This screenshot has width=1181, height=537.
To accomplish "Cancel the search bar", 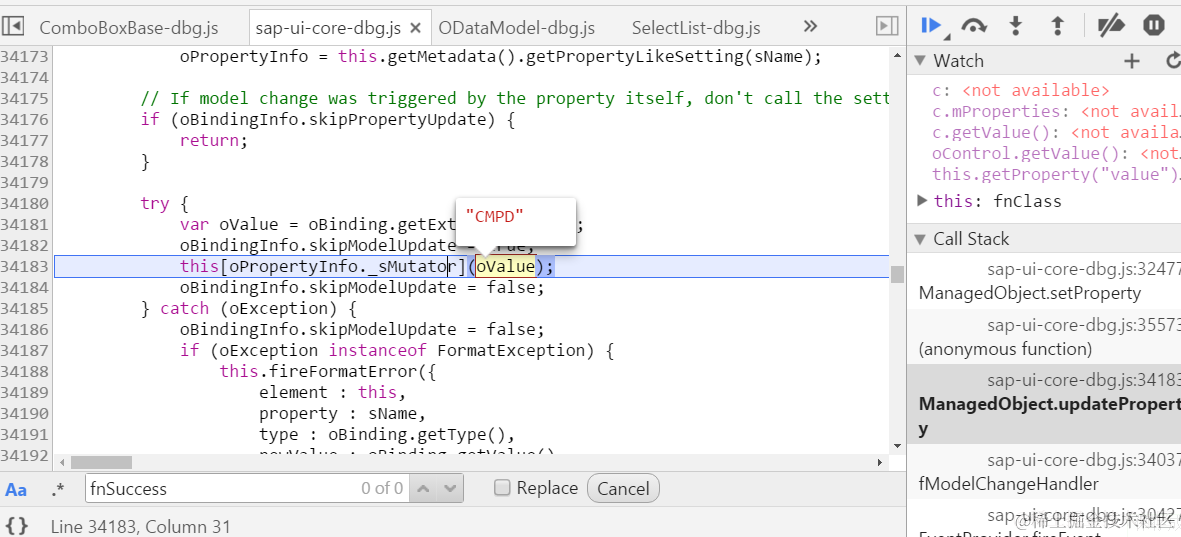I will coord(623,489).
